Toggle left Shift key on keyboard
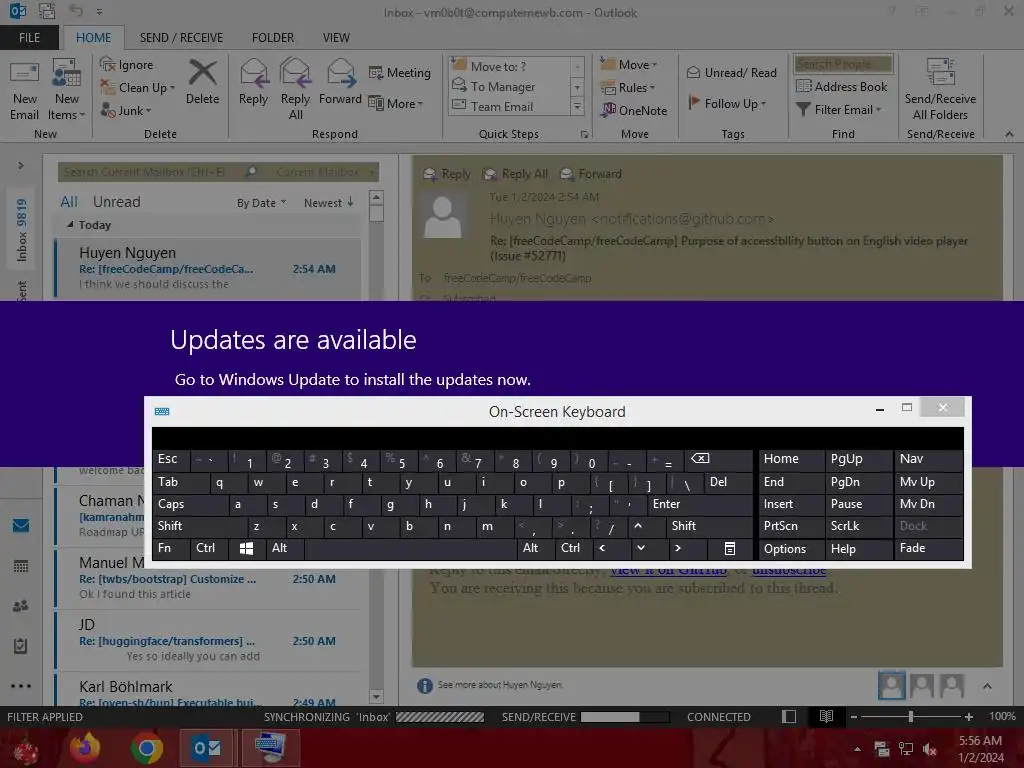The height and width of the screenshot is (768, 1024). pos(200,526)
